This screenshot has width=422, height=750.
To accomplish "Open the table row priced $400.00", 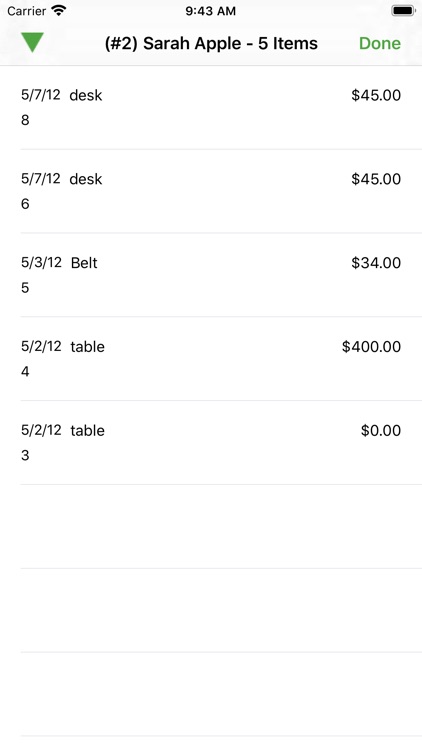I will tap(211, 358).
